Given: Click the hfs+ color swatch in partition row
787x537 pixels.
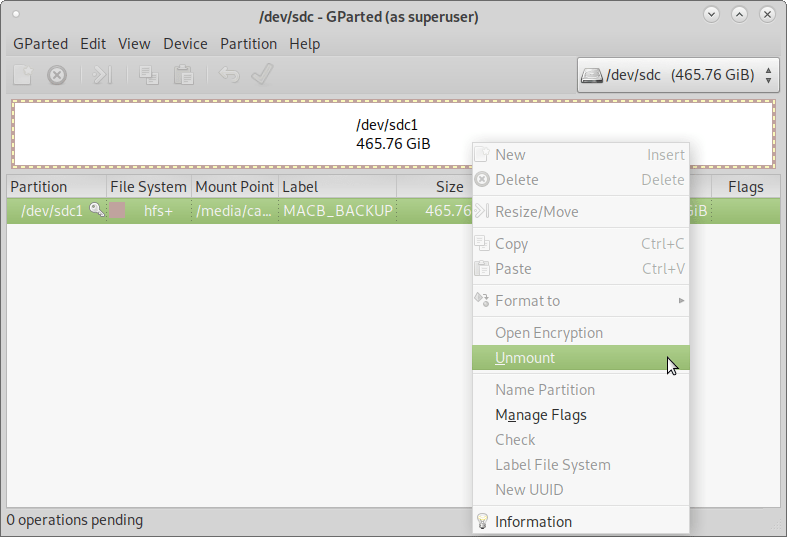Looking at the screenshot, I should pos(117,210).
